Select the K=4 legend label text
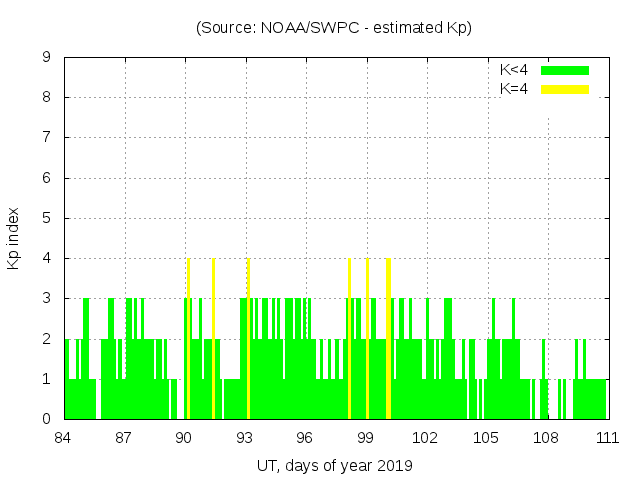The width and height of the screenshot is (640, 480). click(514, 89)
